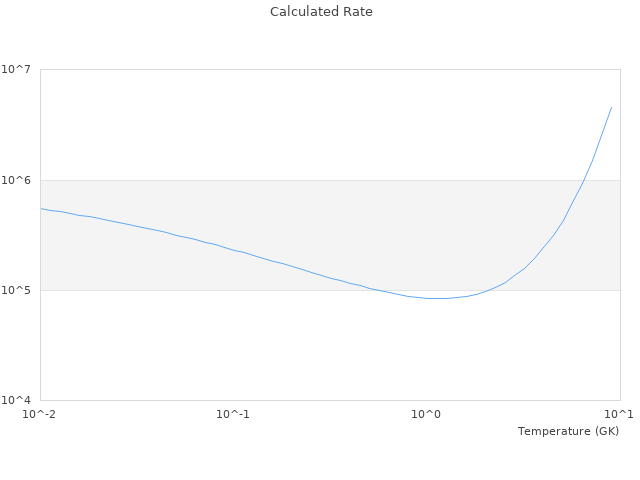Click the 10^4 y-axis label
The image size is (640, 480).
coord(17,401)
